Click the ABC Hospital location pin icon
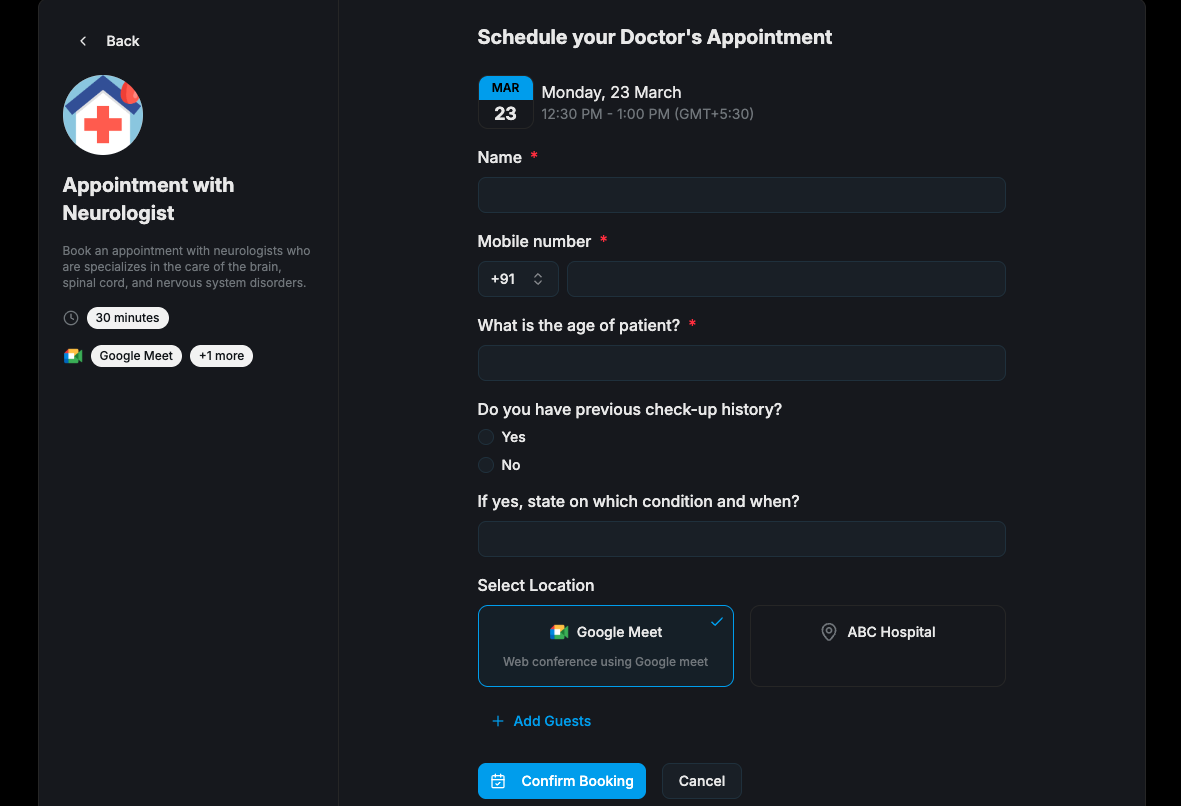 click(x=828, y=632)
